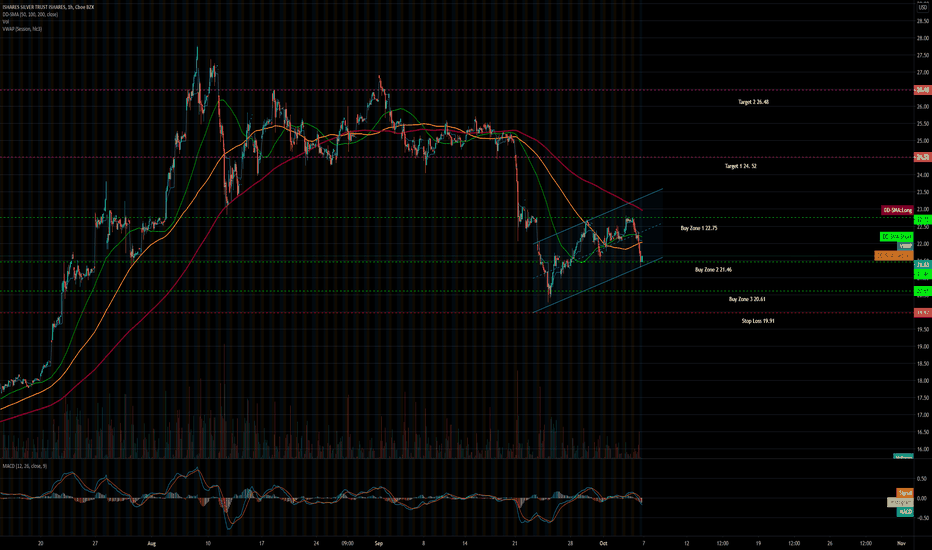This screenshot has width=932, height=550.
Task: Click the teal MACD value label
Action: [x=905, y=512]
